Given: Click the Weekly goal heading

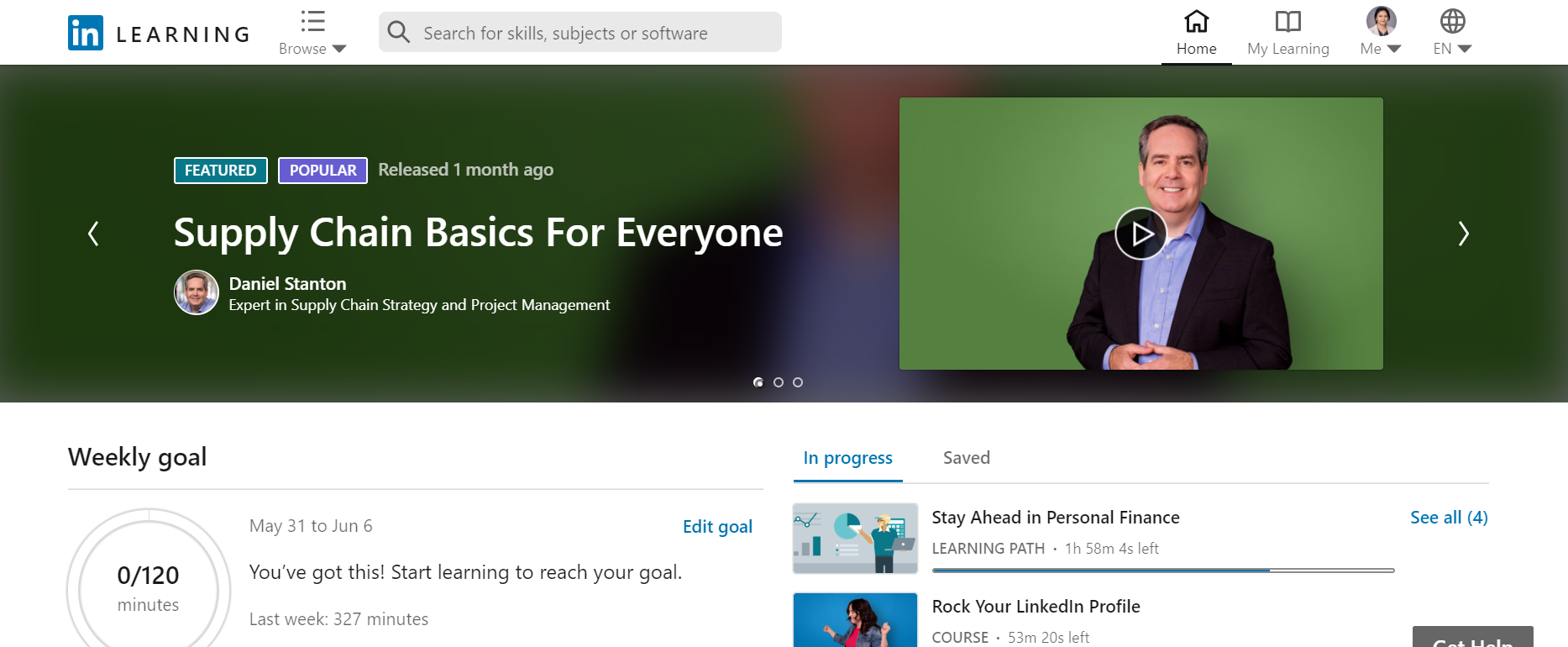Looking at the screenshot, I should point(138,457).
